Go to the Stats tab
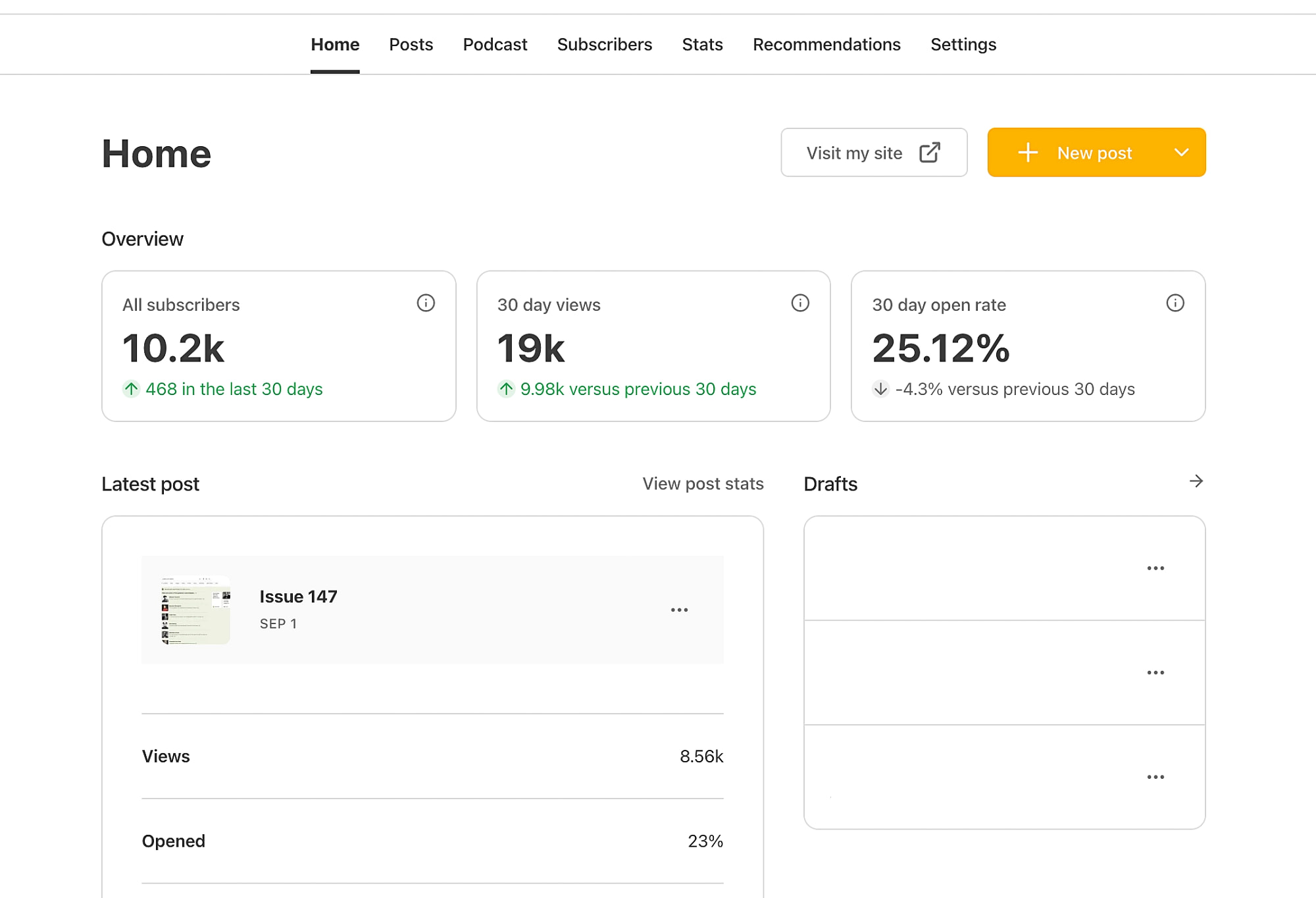 click(x=702, y=45)
